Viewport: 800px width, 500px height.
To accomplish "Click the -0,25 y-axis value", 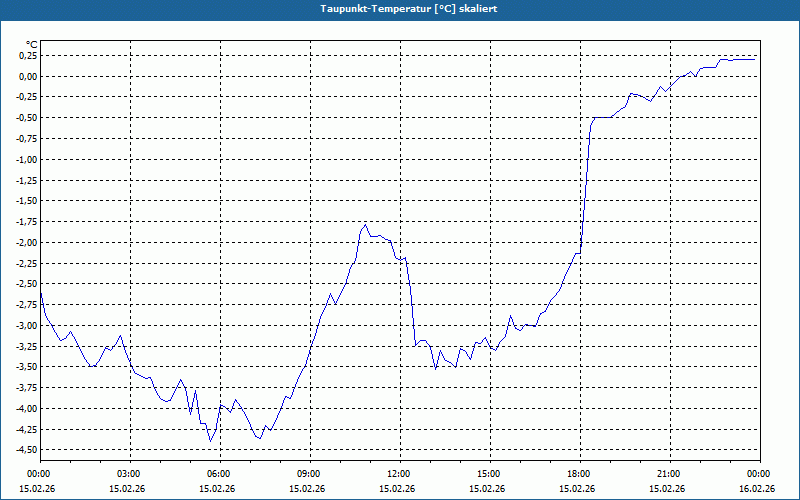I will tap(27, 97).
